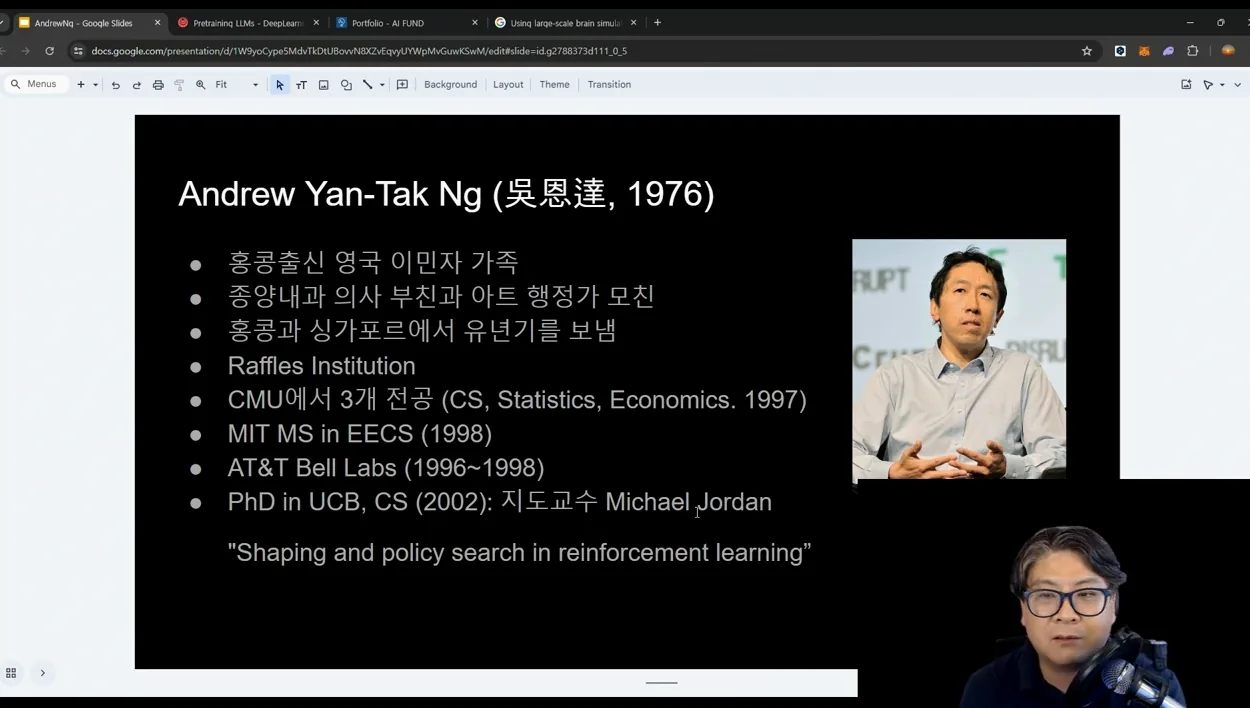Select Andrew Ng's photo on slide

point(959,360)
